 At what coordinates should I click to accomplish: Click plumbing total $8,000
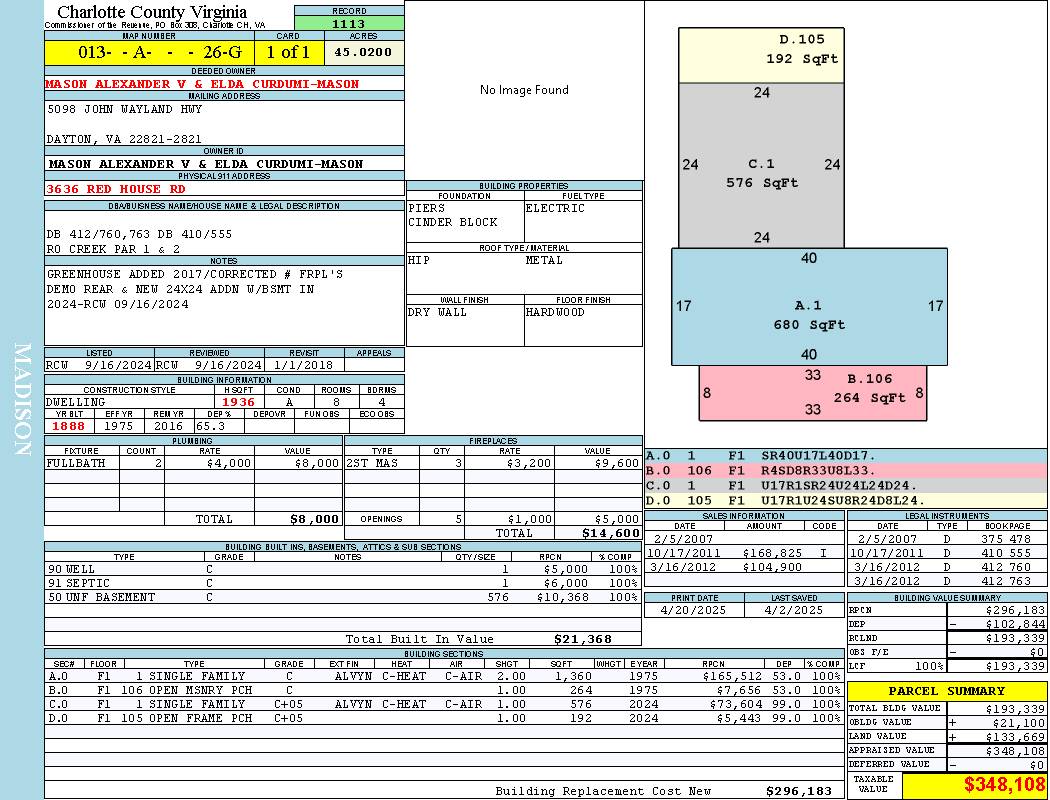tap(315, 519)
